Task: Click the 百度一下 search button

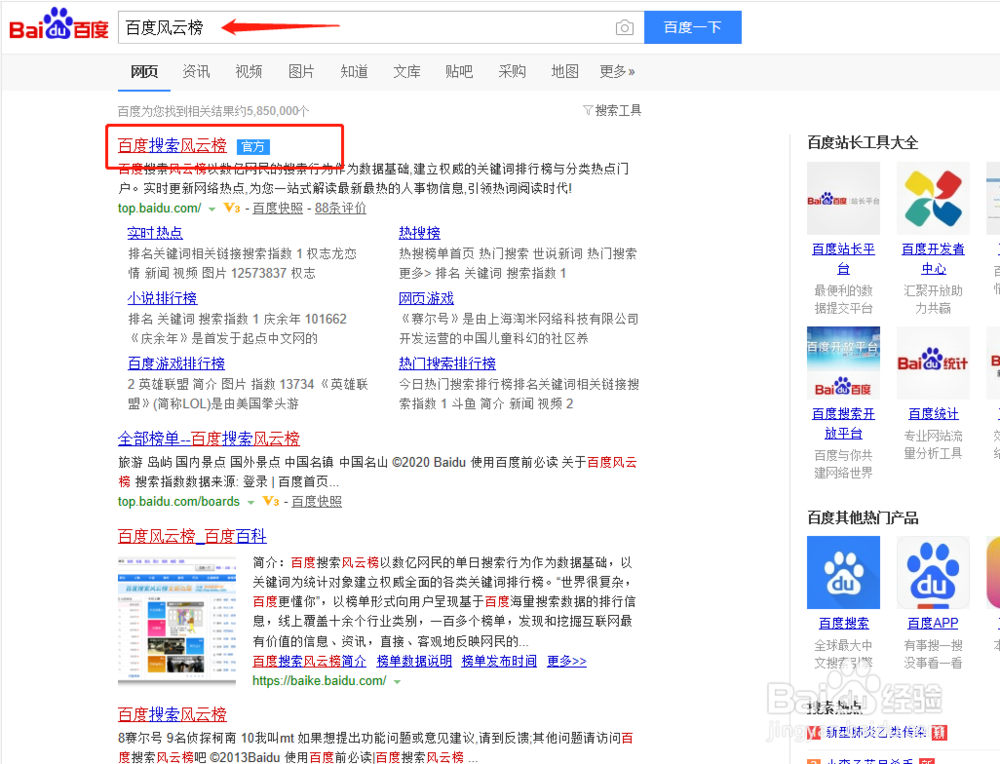Action: 693,27
